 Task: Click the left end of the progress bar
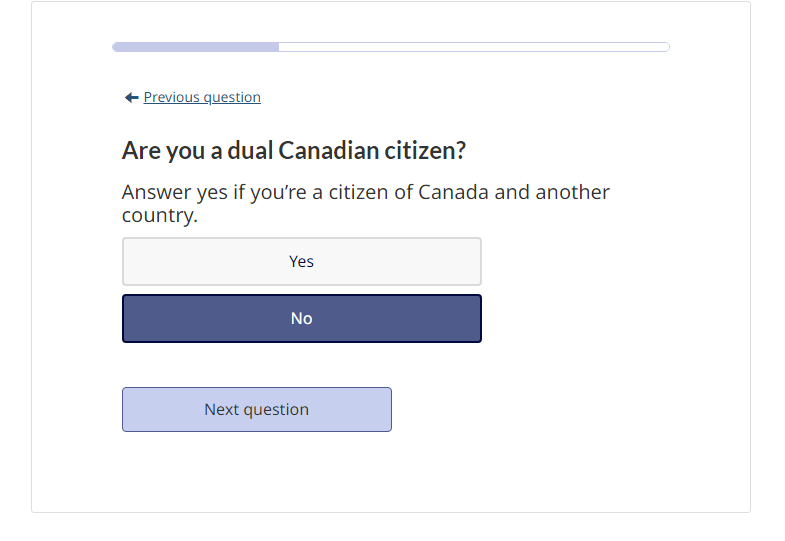point(118,47)
